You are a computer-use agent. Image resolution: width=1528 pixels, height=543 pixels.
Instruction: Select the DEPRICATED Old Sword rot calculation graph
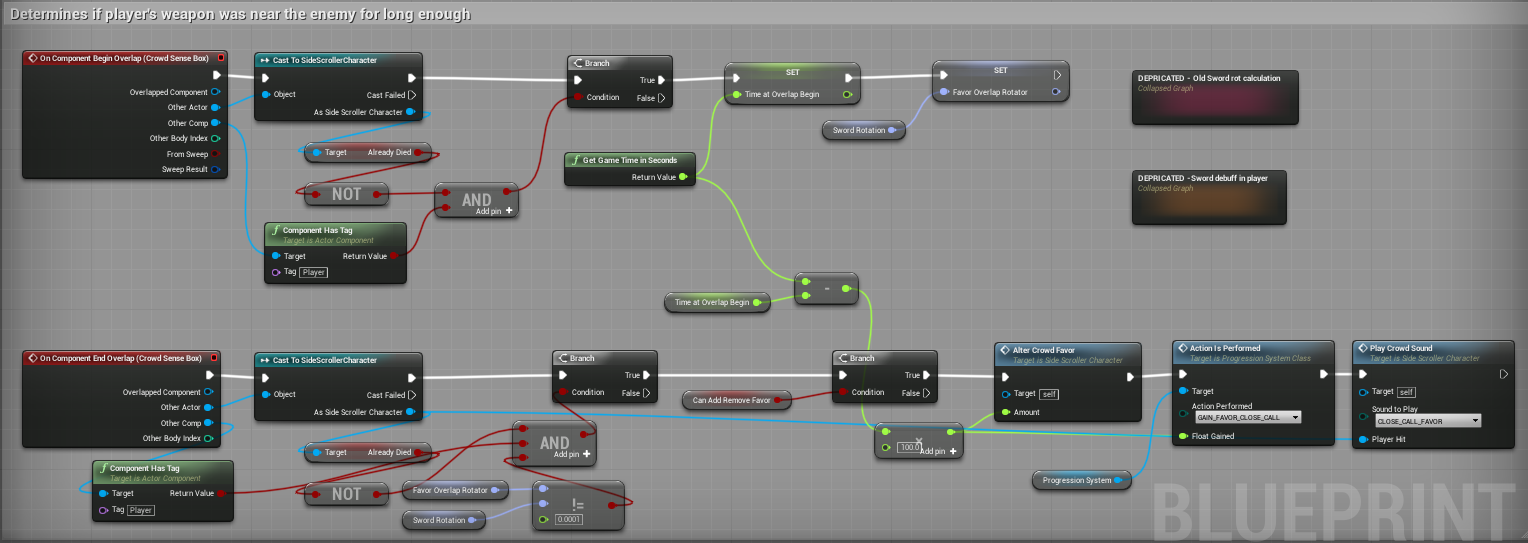tap(1214, 97)
